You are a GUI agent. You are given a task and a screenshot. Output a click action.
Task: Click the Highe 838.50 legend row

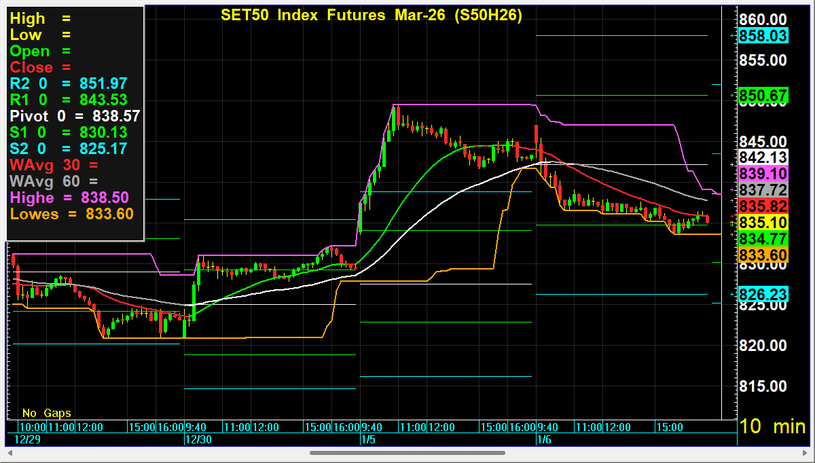pos(75,196)
